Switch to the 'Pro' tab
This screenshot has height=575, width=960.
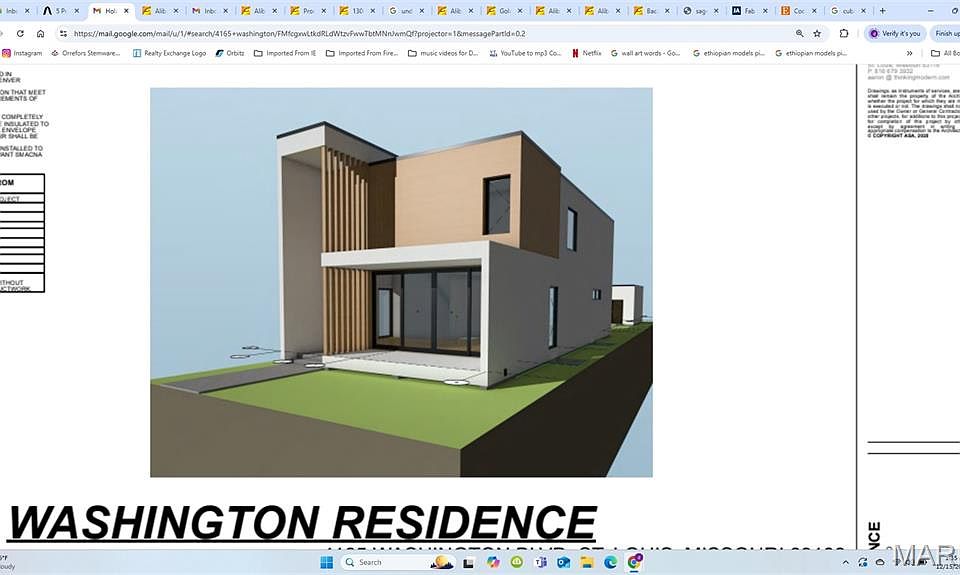[x=307, y=10]
